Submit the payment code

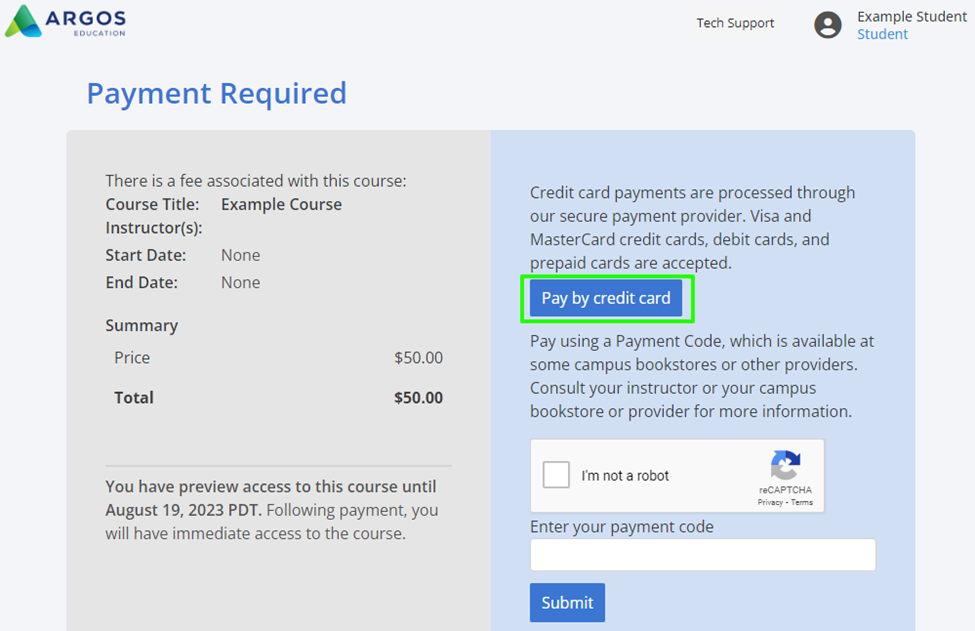coord(567,602)
